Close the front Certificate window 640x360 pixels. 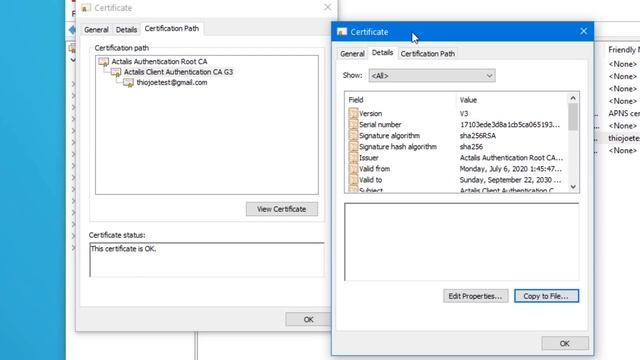pos(584,31)
